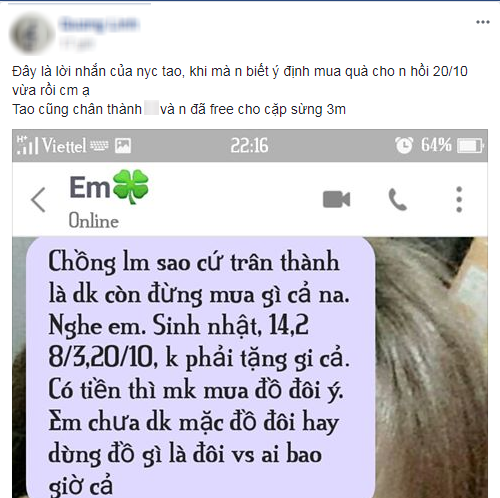The height and width of the screenshot is (498, 500).
Task: Start a video call with Em
Action: pyautogui.click(x=336, y=199)
